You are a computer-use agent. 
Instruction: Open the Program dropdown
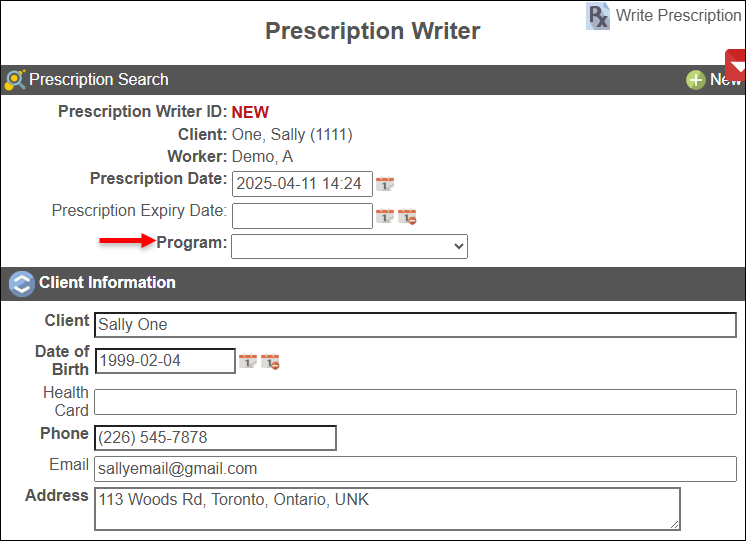point(349,246)
